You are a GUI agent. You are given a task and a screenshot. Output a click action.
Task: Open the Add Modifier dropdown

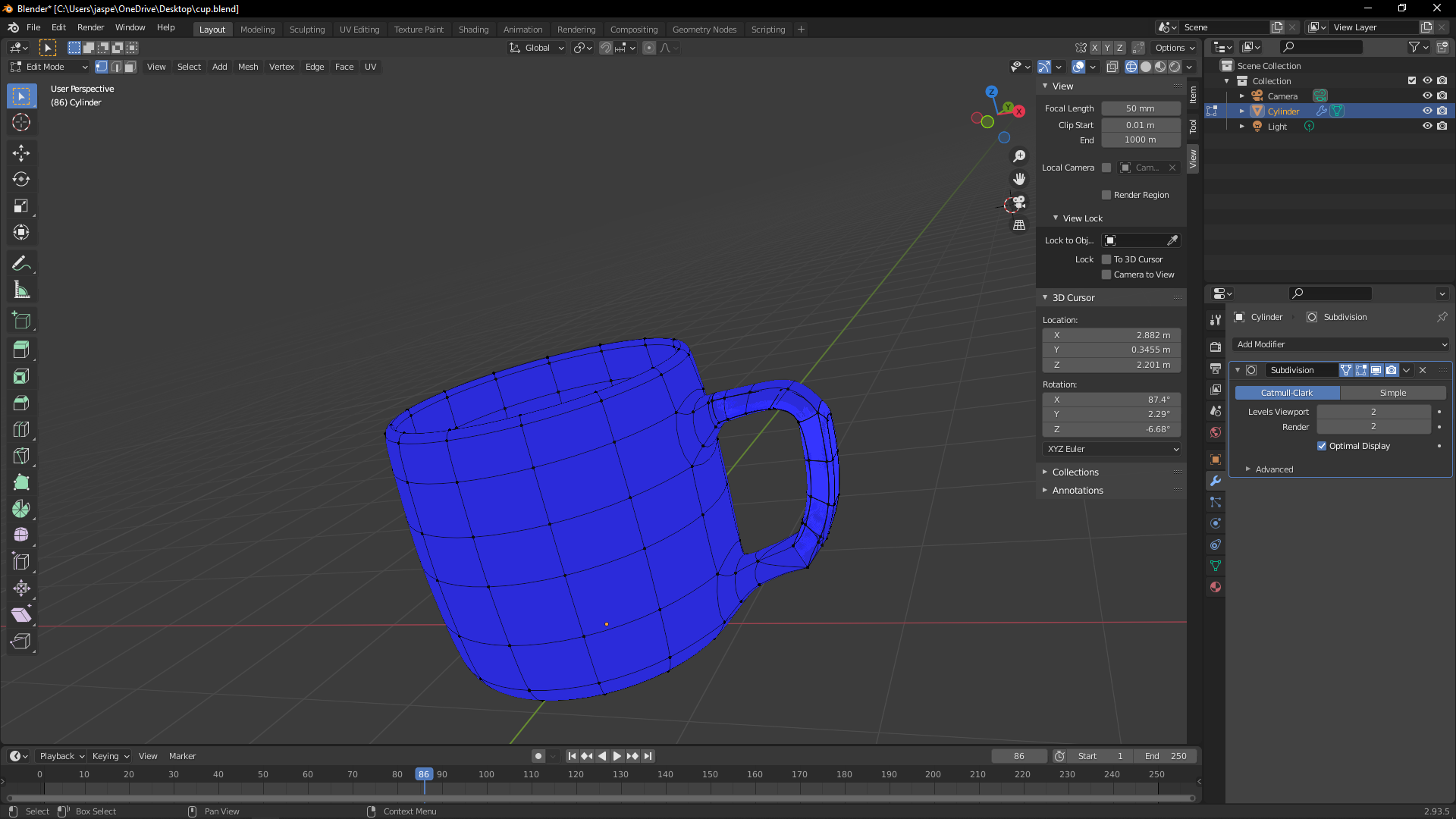click(x=1340, y=344)
